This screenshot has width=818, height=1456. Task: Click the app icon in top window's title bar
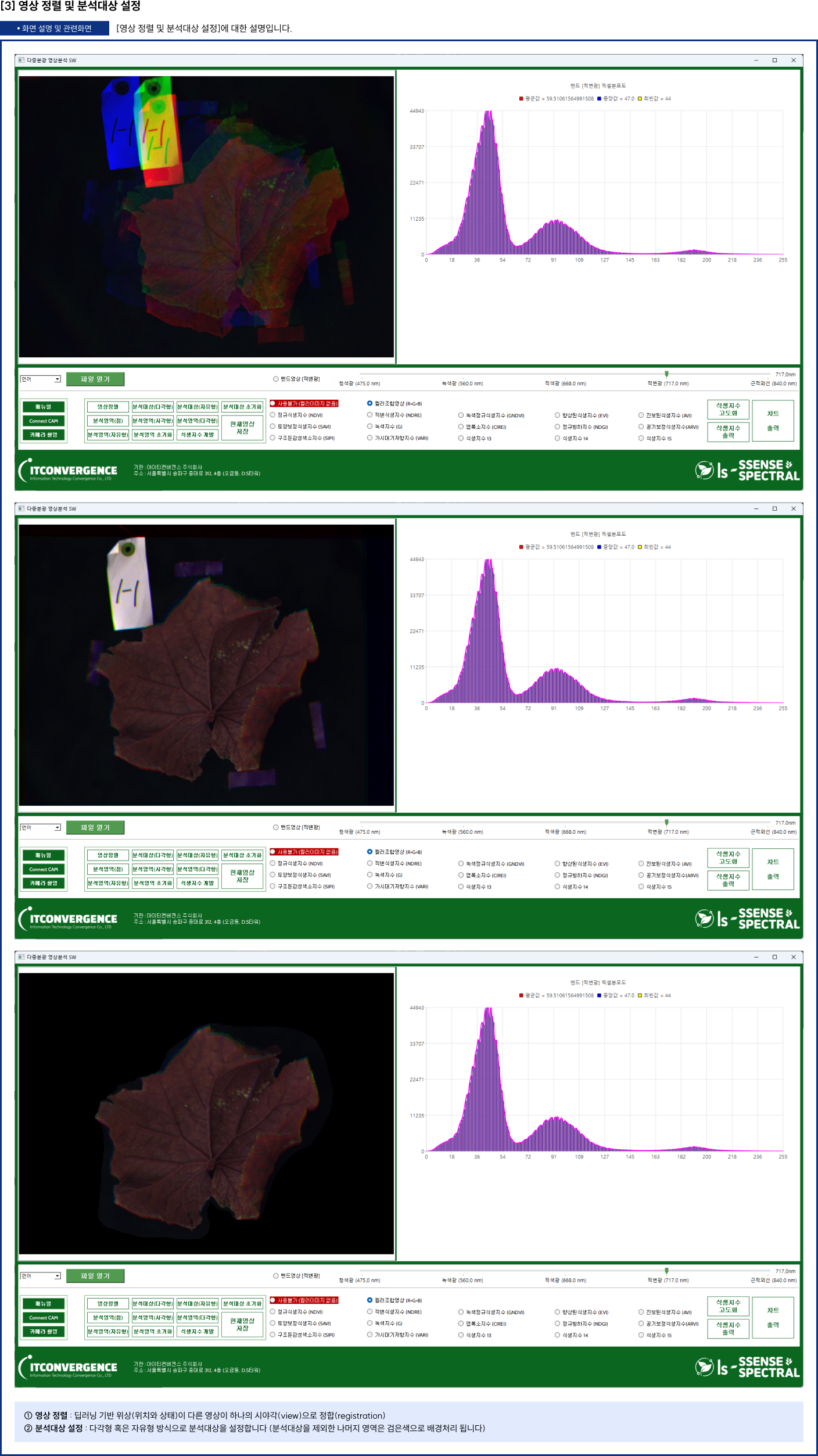tap(21, 60)
